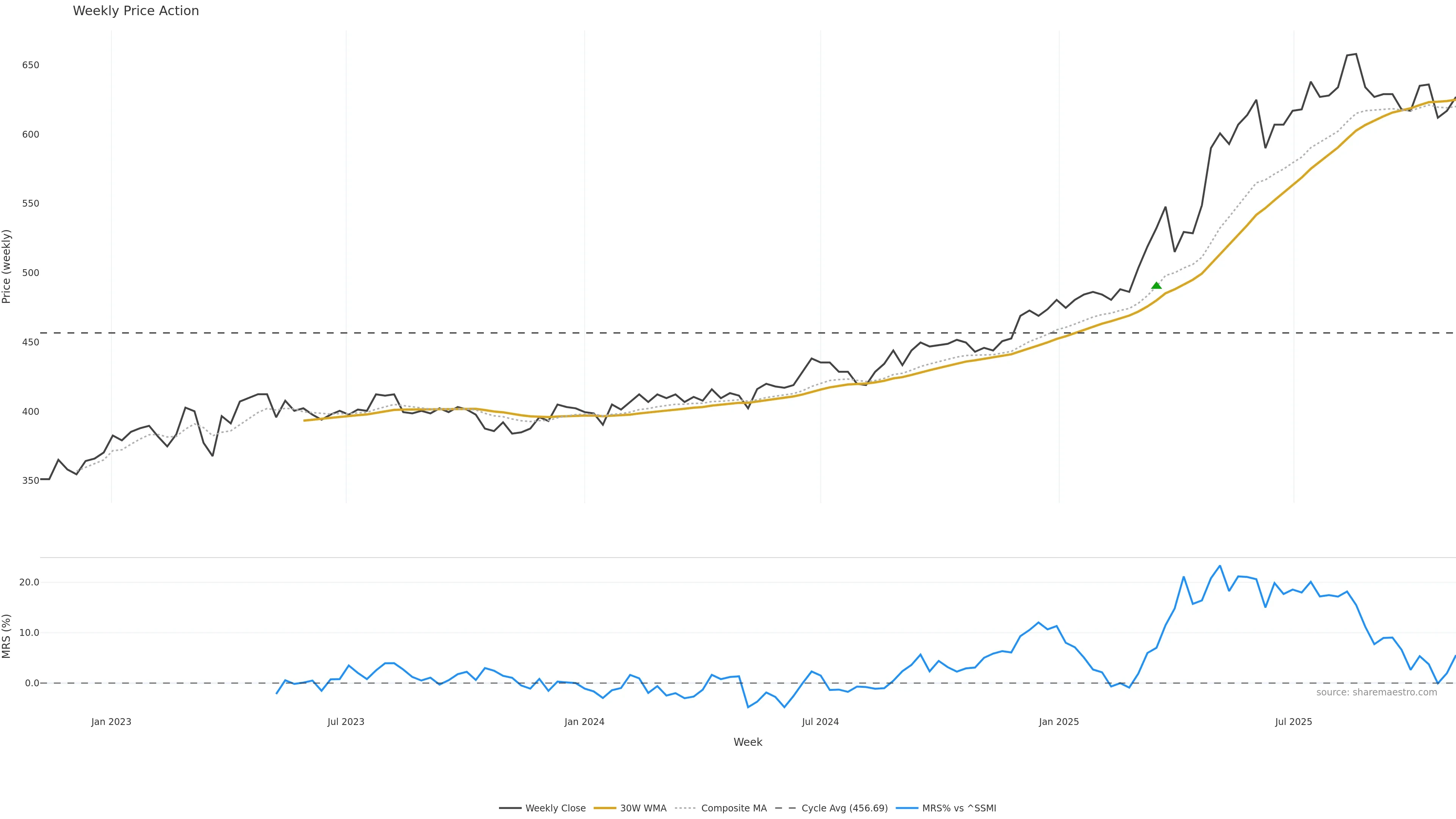
Task: Click the green triangle marker on the price chart
Action: (1156, 286)
